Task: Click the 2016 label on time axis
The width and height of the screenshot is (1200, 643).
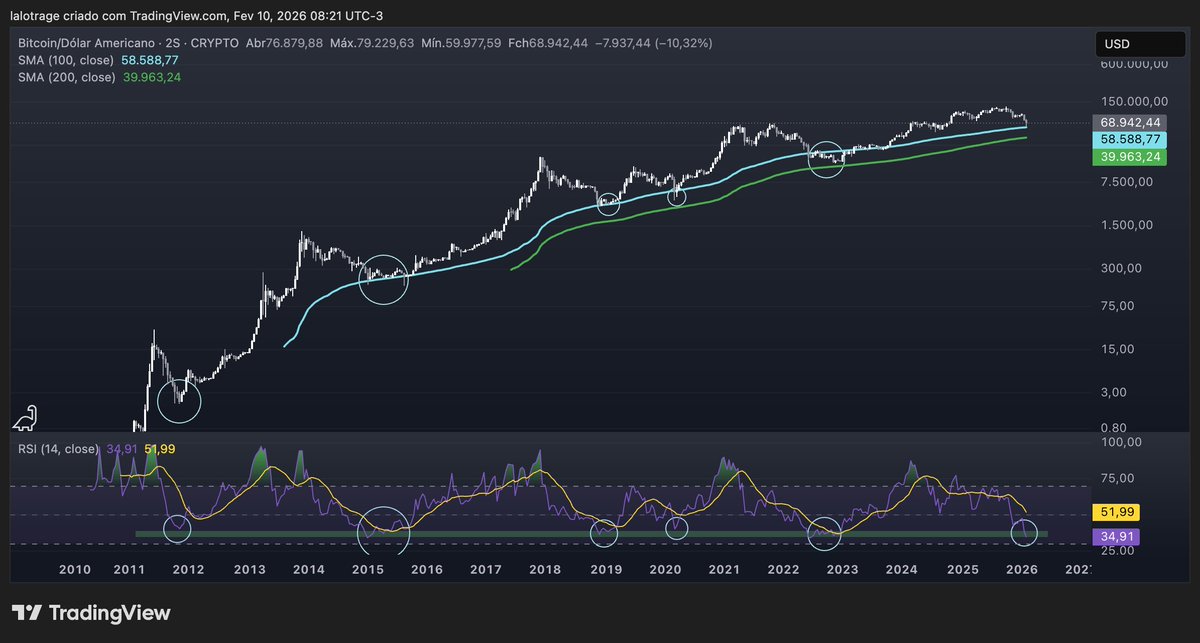Action: [x=426, y=569]
